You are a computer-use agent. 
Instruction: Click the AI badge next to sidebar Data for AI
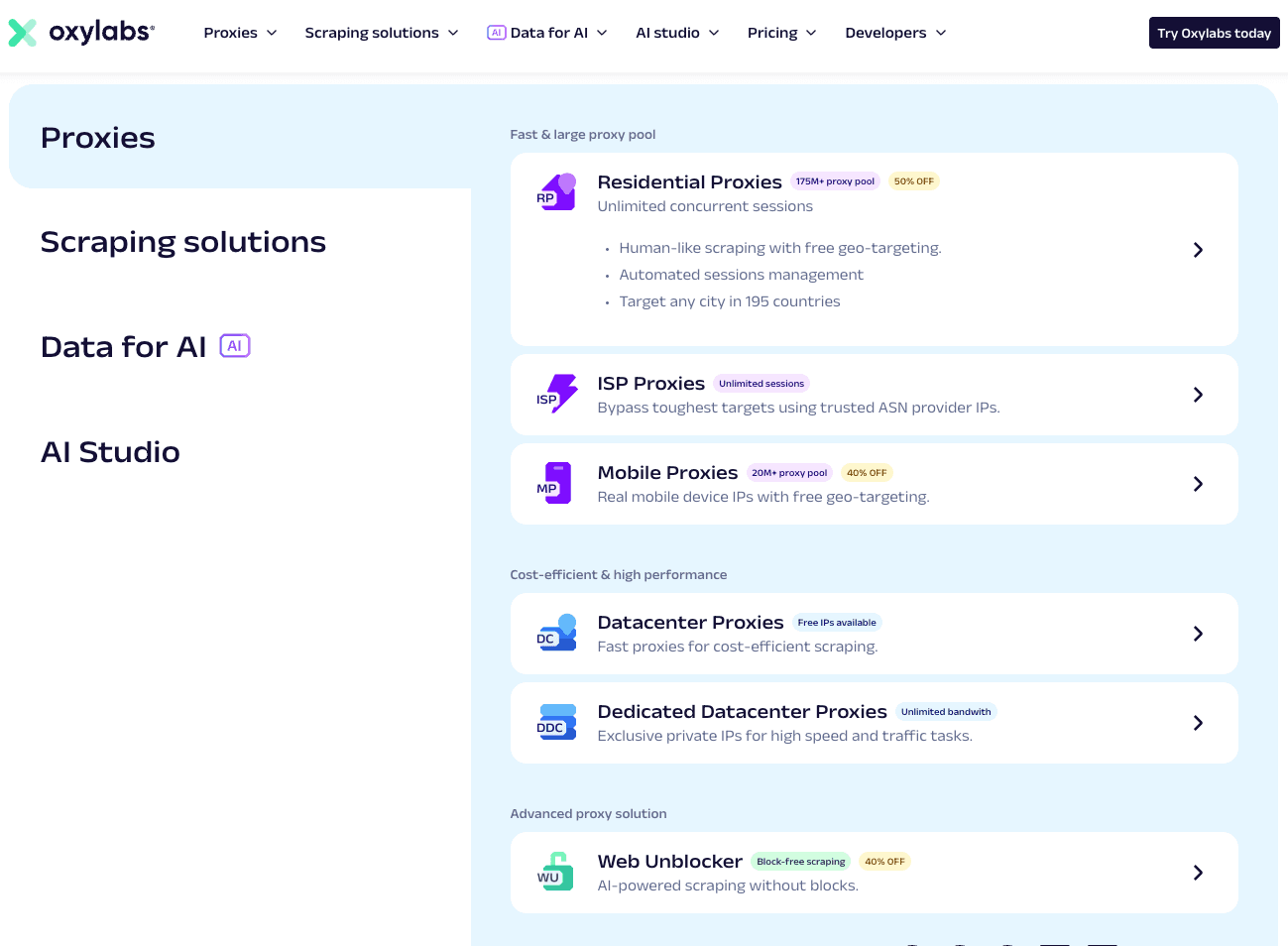tap(235, 346)
